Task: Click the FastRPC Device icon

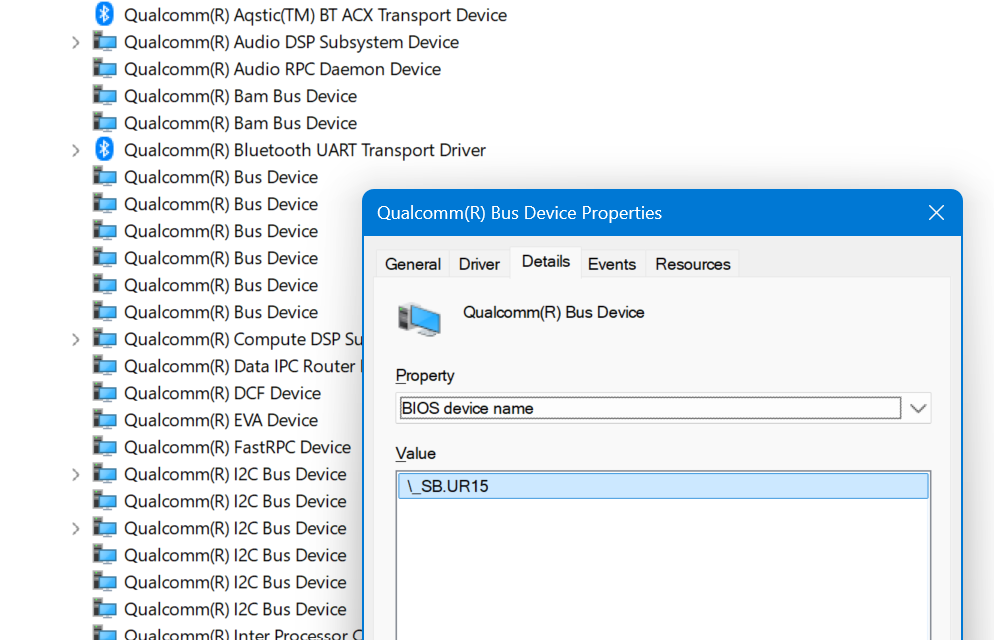Action: pos(105,447)
